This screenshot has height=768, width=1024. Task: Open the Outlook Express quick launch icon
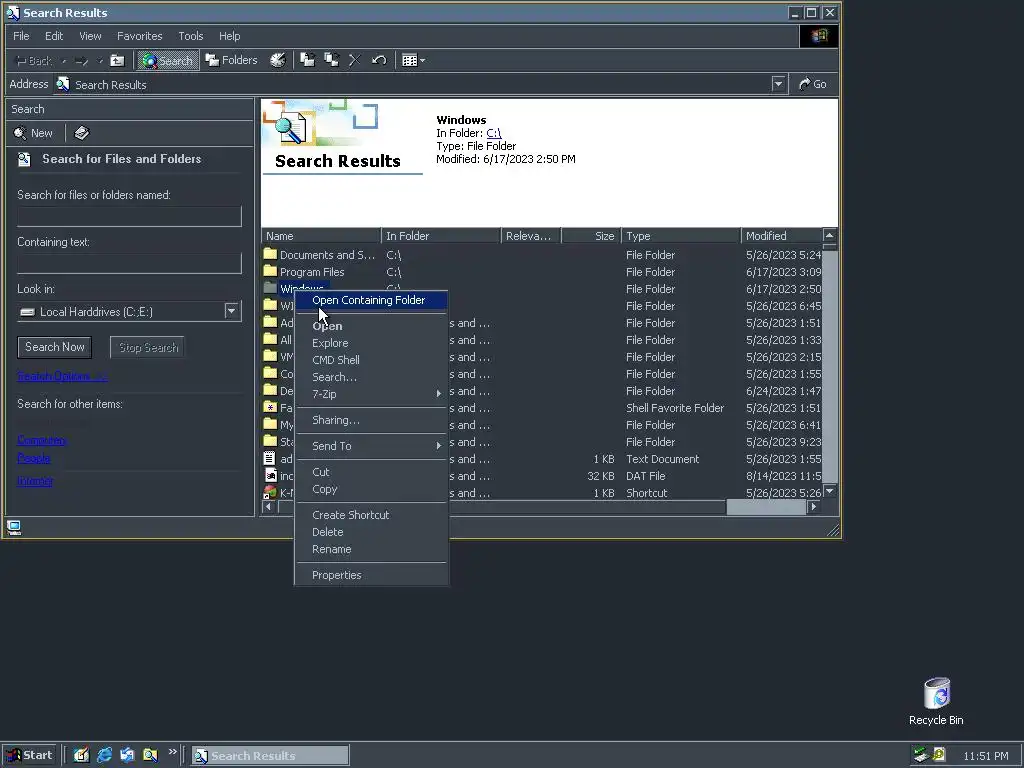click(x=127, y=756)
